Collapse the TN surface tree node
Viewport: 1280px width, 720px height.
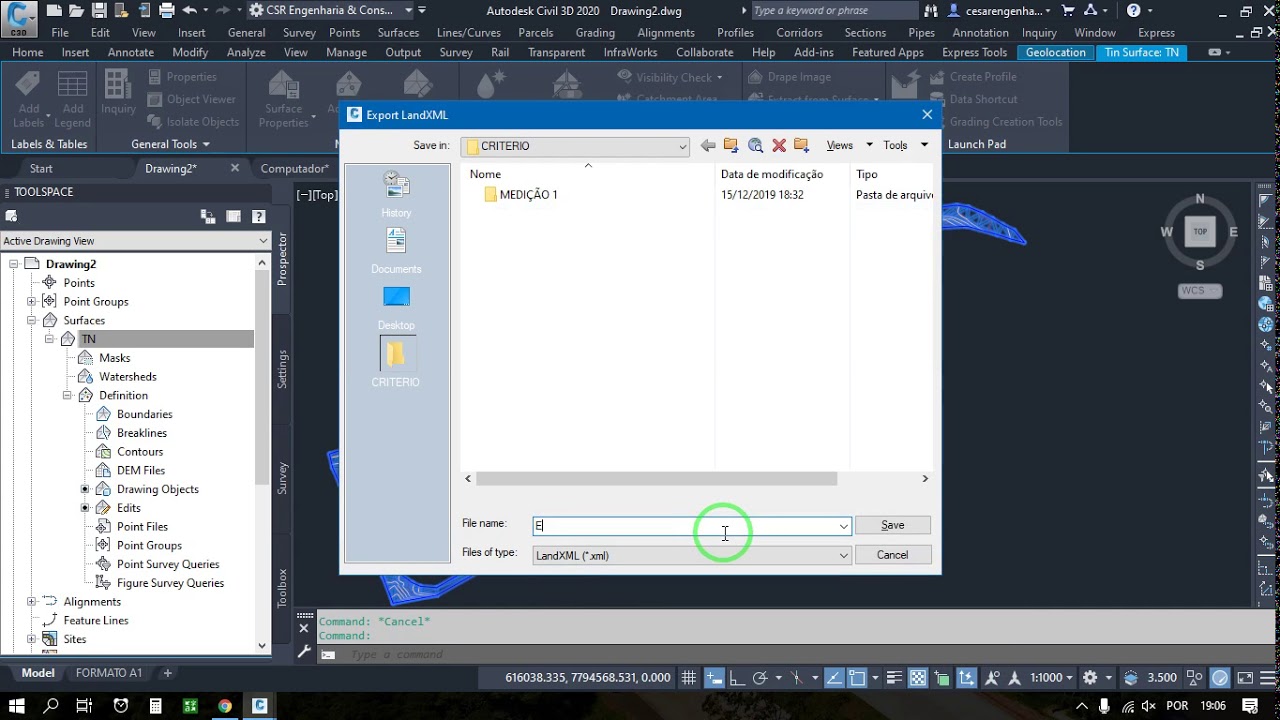click(x=50, y=339)
